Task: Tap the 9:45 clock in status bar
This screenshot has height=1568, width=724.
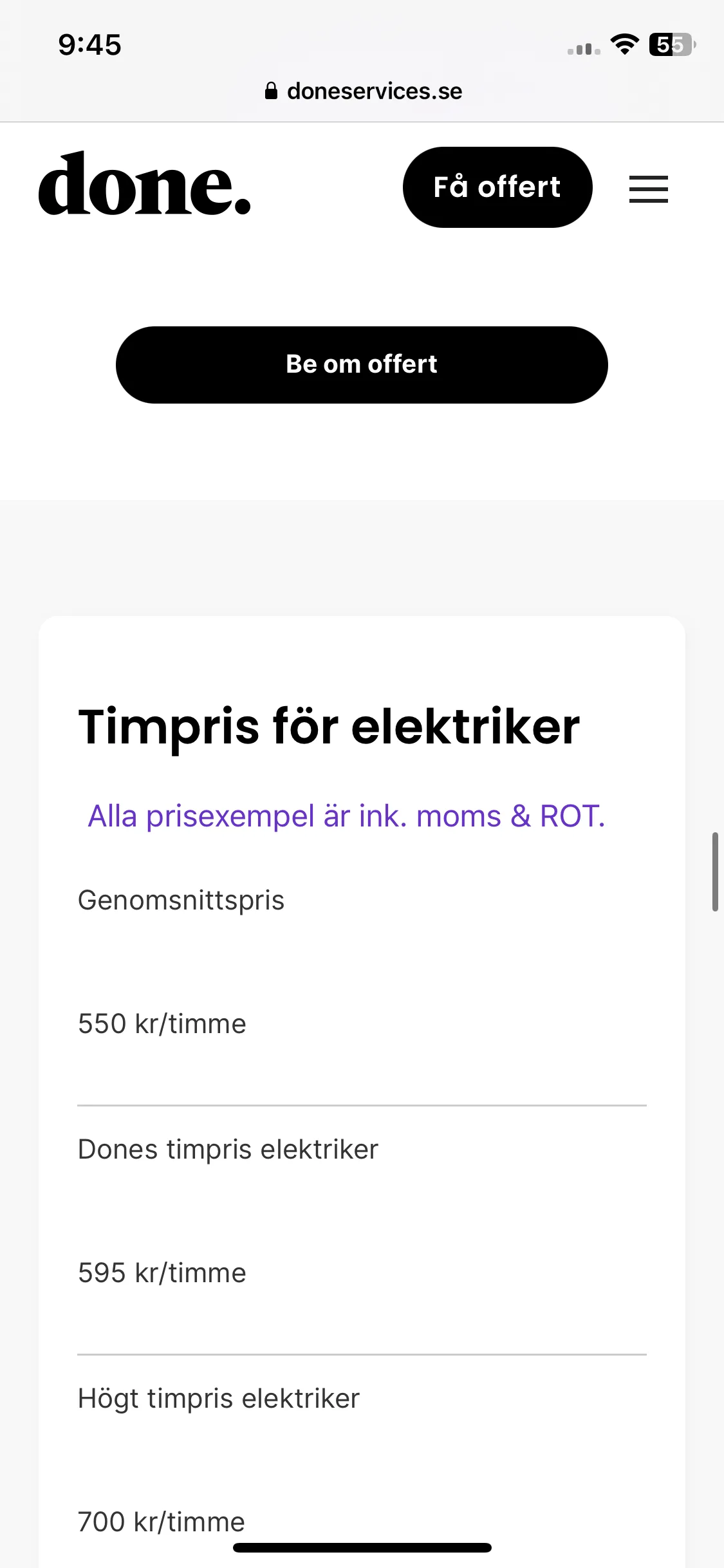Action: point(89,44)
